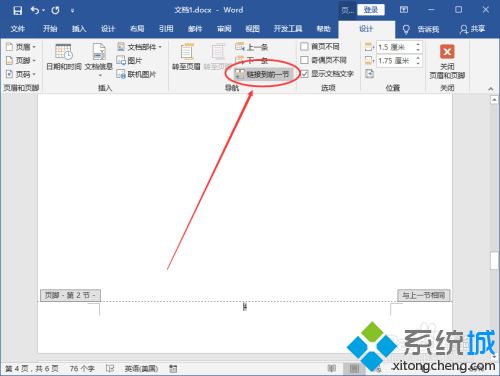Viewport: 500px width, 376px height.
Task: Click the header-from-top value 1.5 厘米
Action: (395, 47)
